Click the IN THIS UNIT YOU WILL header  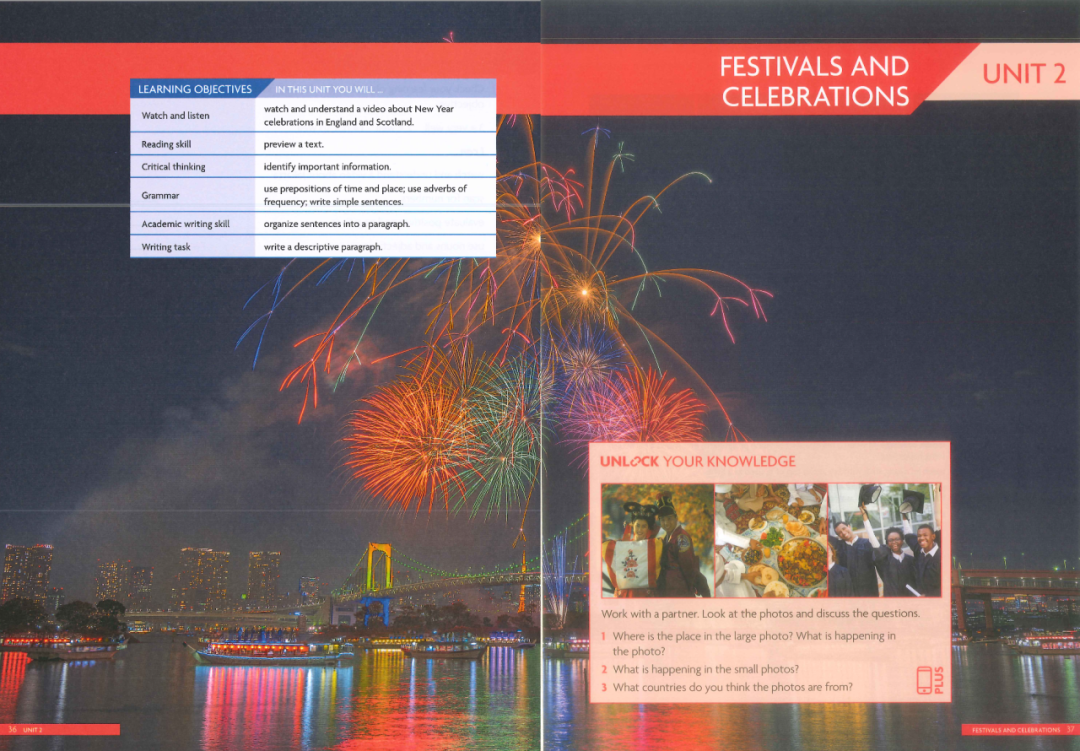pos(329,90)
